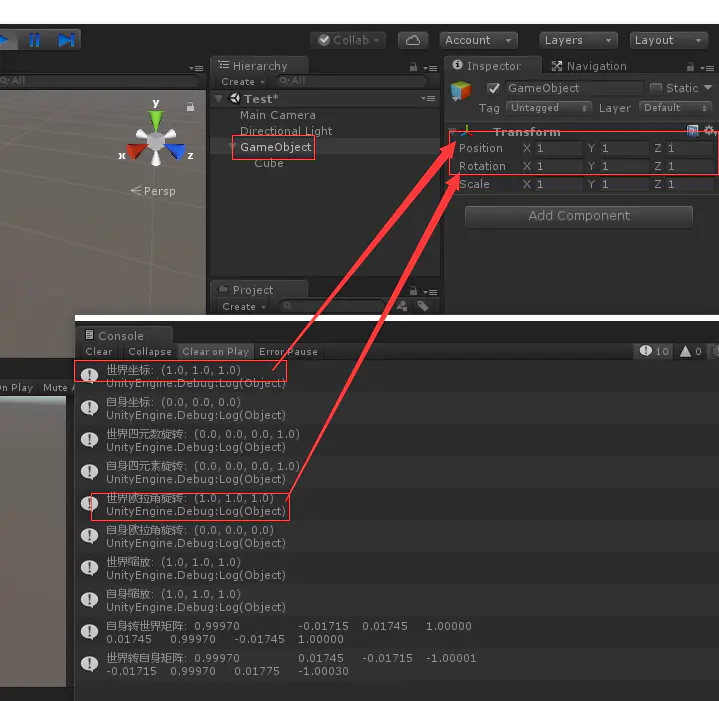Click the scene gizmo lock icon
Screen dimensions: 719x701
[x=190, y=107]
